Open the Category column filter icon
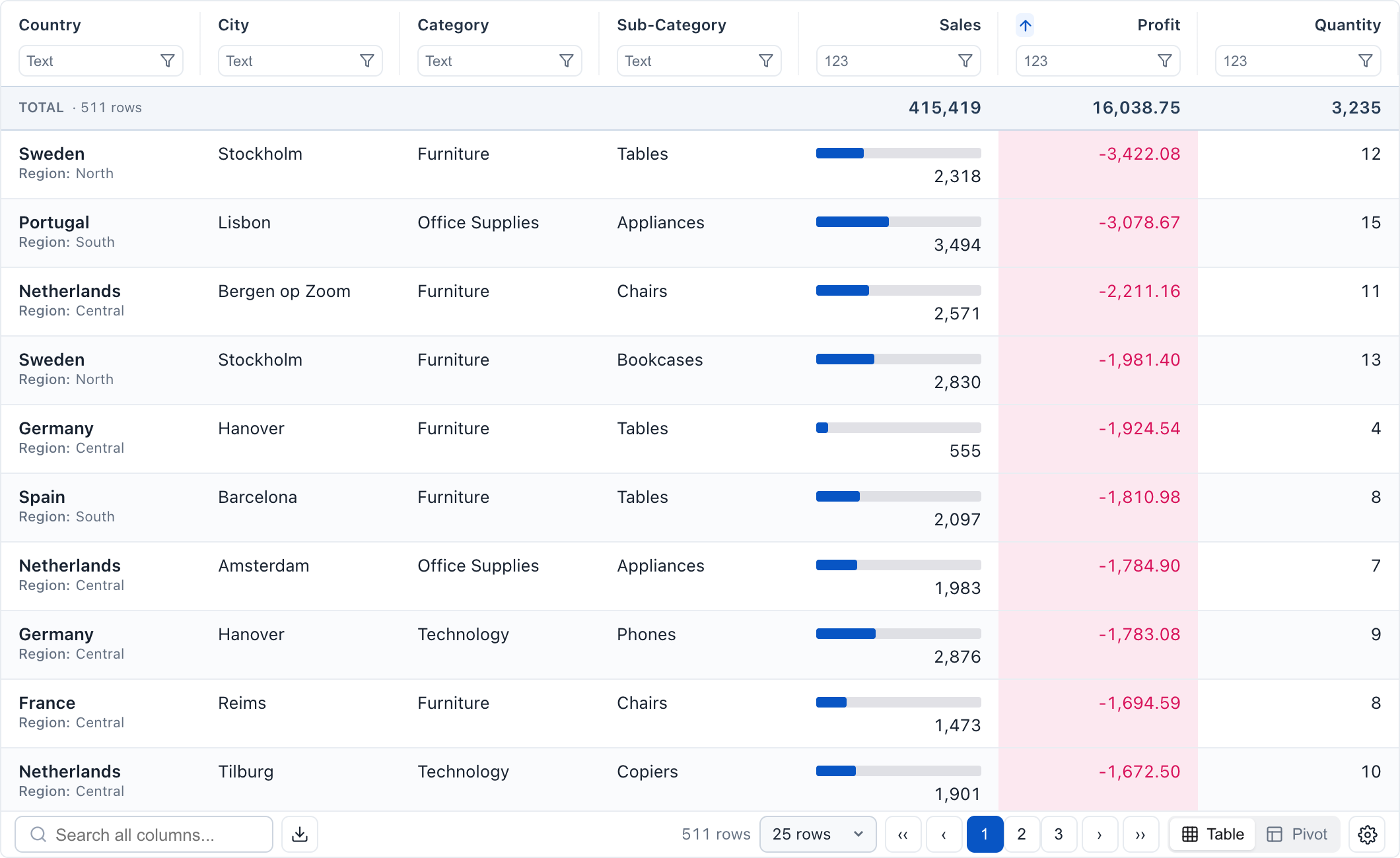Screen dimensions: 1400x858 click(x=567, y=61)
